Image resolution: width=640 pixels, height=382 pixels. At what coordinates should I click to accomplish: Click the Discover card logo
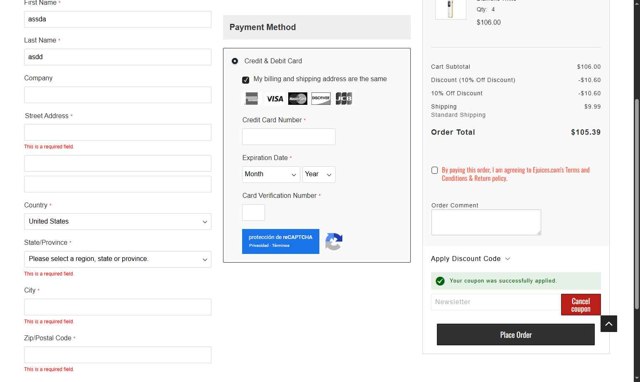[x=321, y=98]
